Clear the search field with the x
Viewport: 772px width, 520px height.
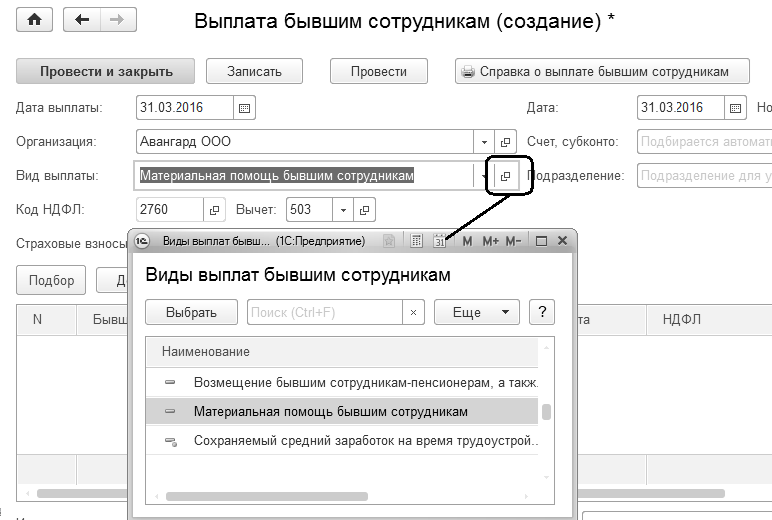[414, 312]
